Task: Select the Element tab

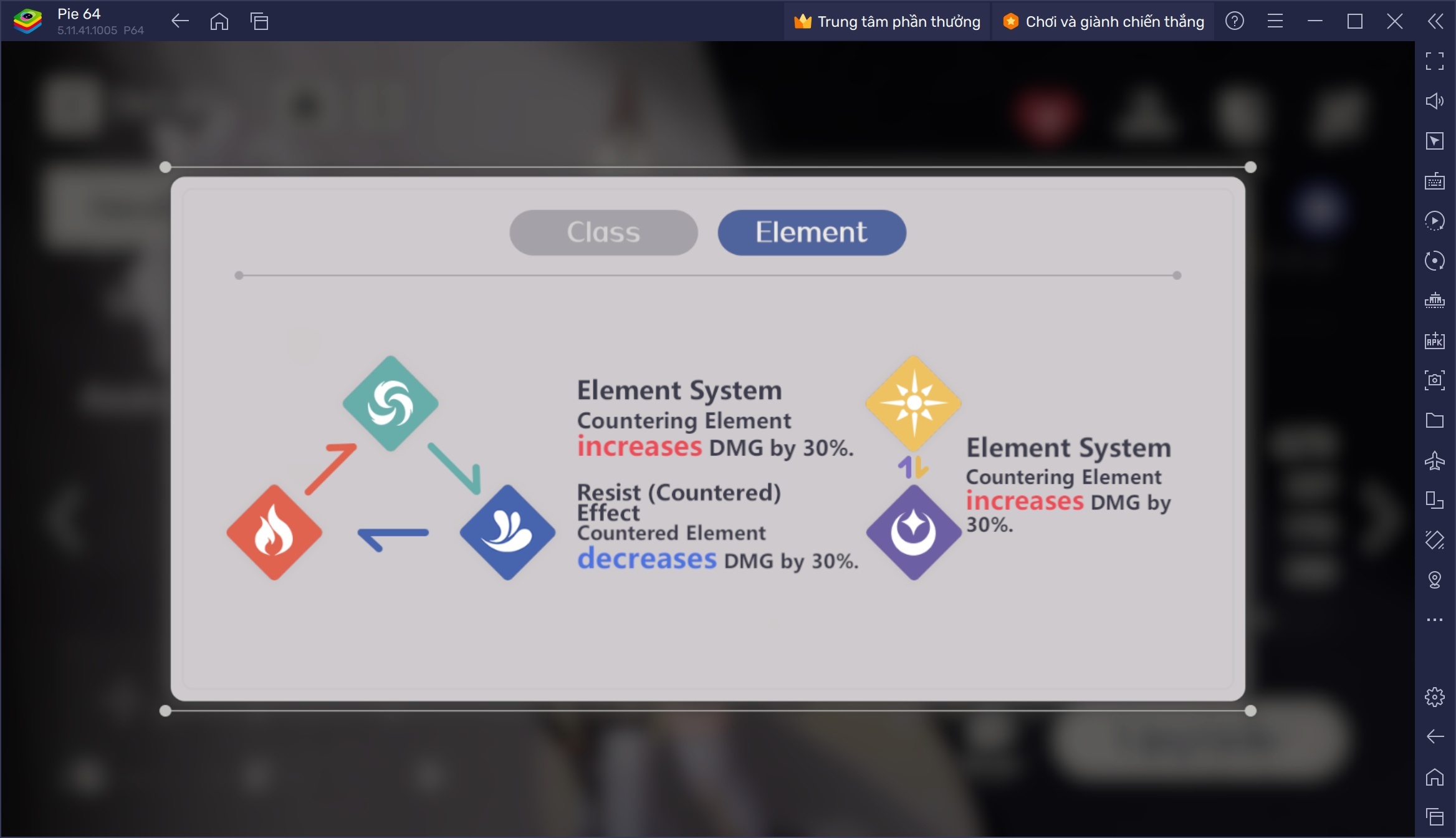Action: tap(812, 233)
